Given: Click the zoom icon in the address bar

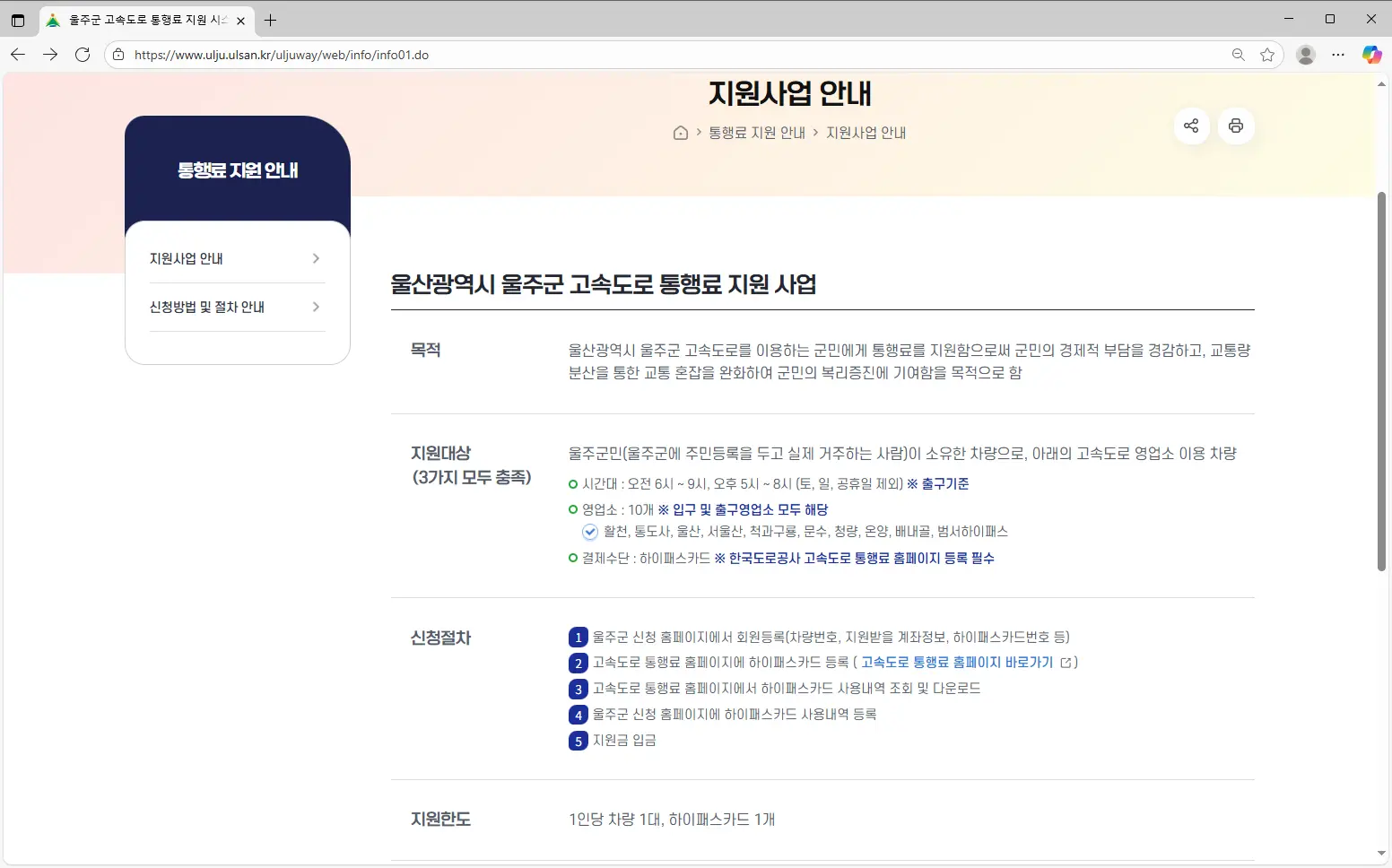Looking at the screenshot, I should click(x=1237, y=55).
